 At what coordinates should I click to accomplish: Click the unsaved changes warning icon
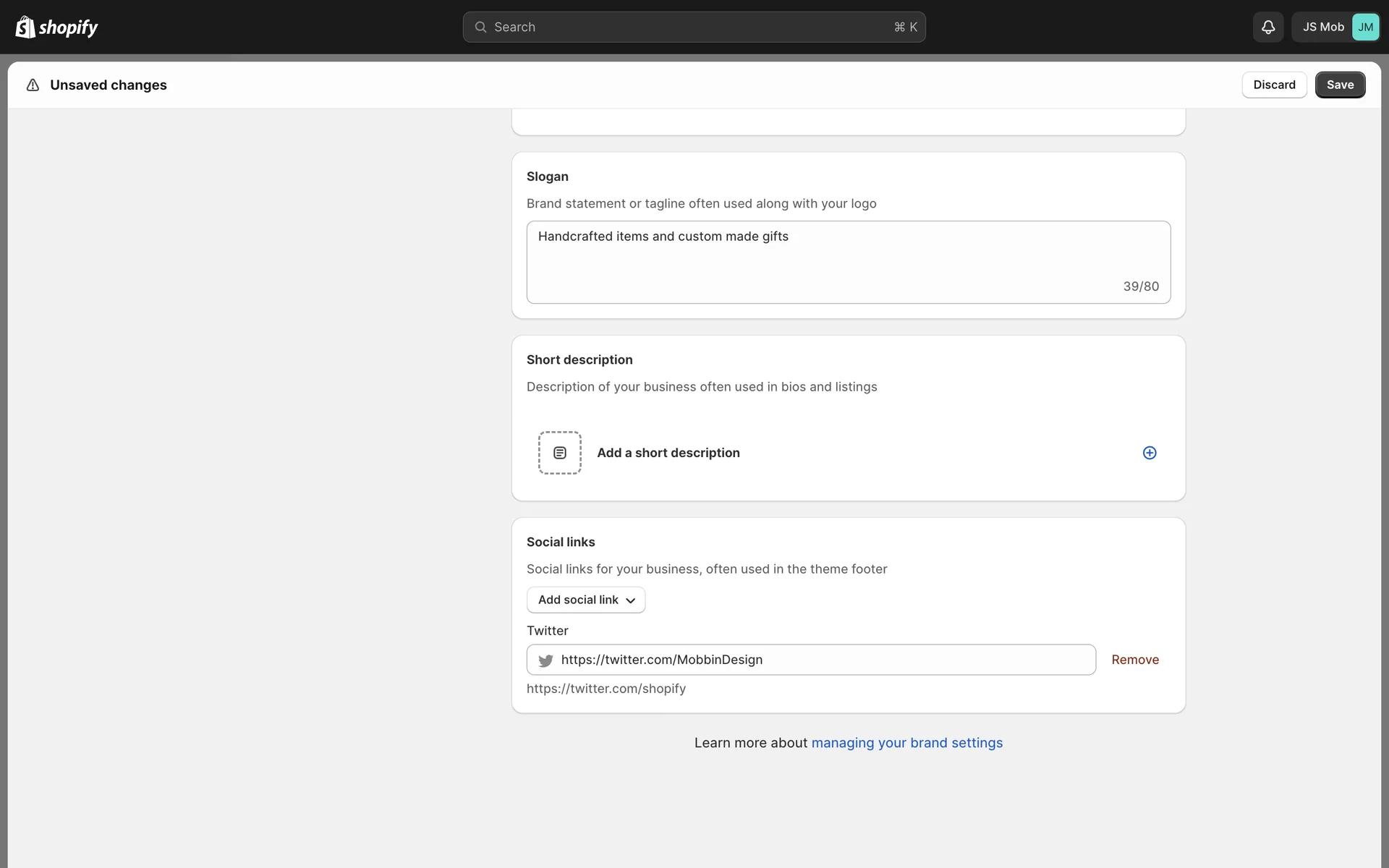click(x=33, y=85)
